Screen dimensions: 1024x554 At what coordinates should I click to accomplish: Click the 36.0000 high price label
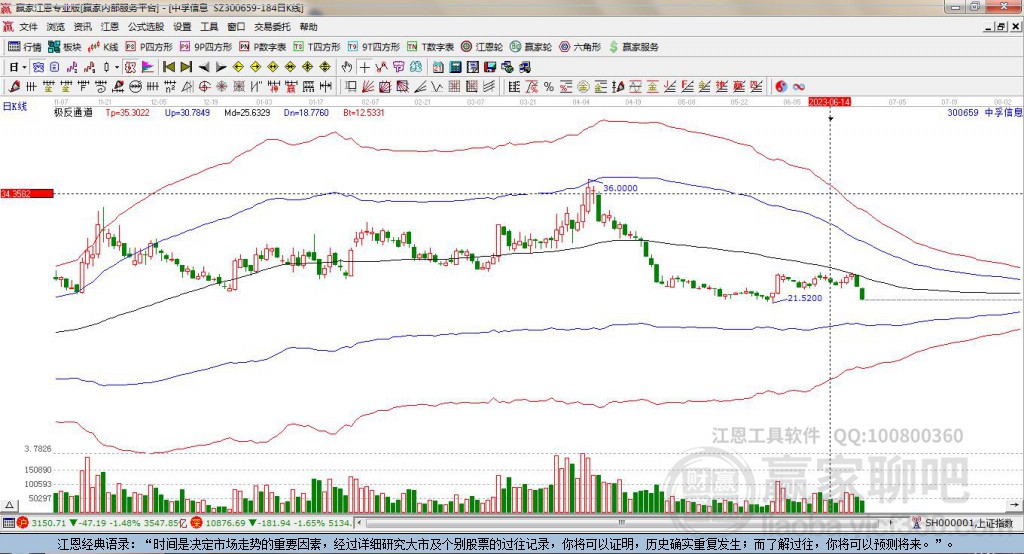[x=620, y=188]
